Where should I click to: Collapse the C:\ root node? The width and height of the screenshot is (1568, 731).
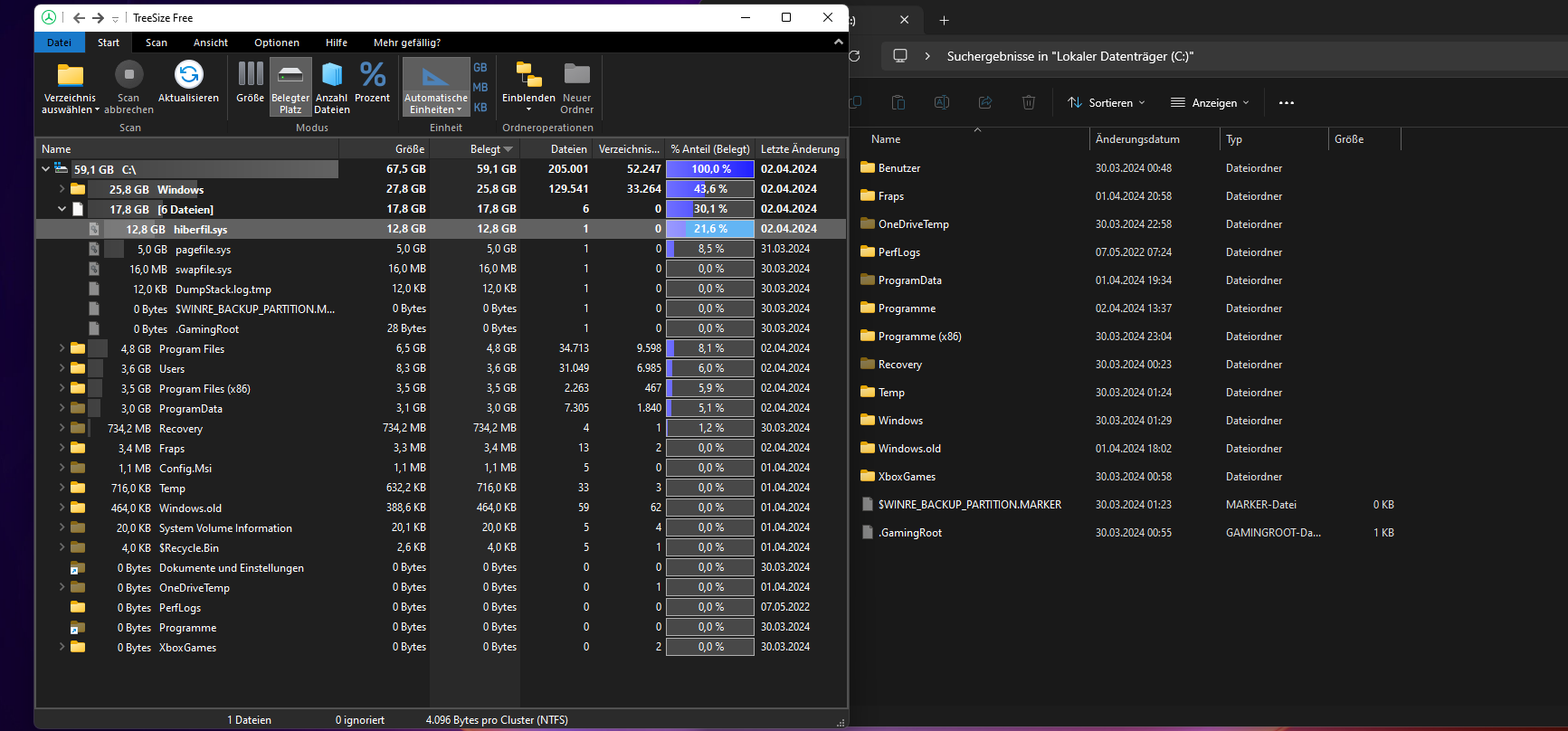[45, 169]
